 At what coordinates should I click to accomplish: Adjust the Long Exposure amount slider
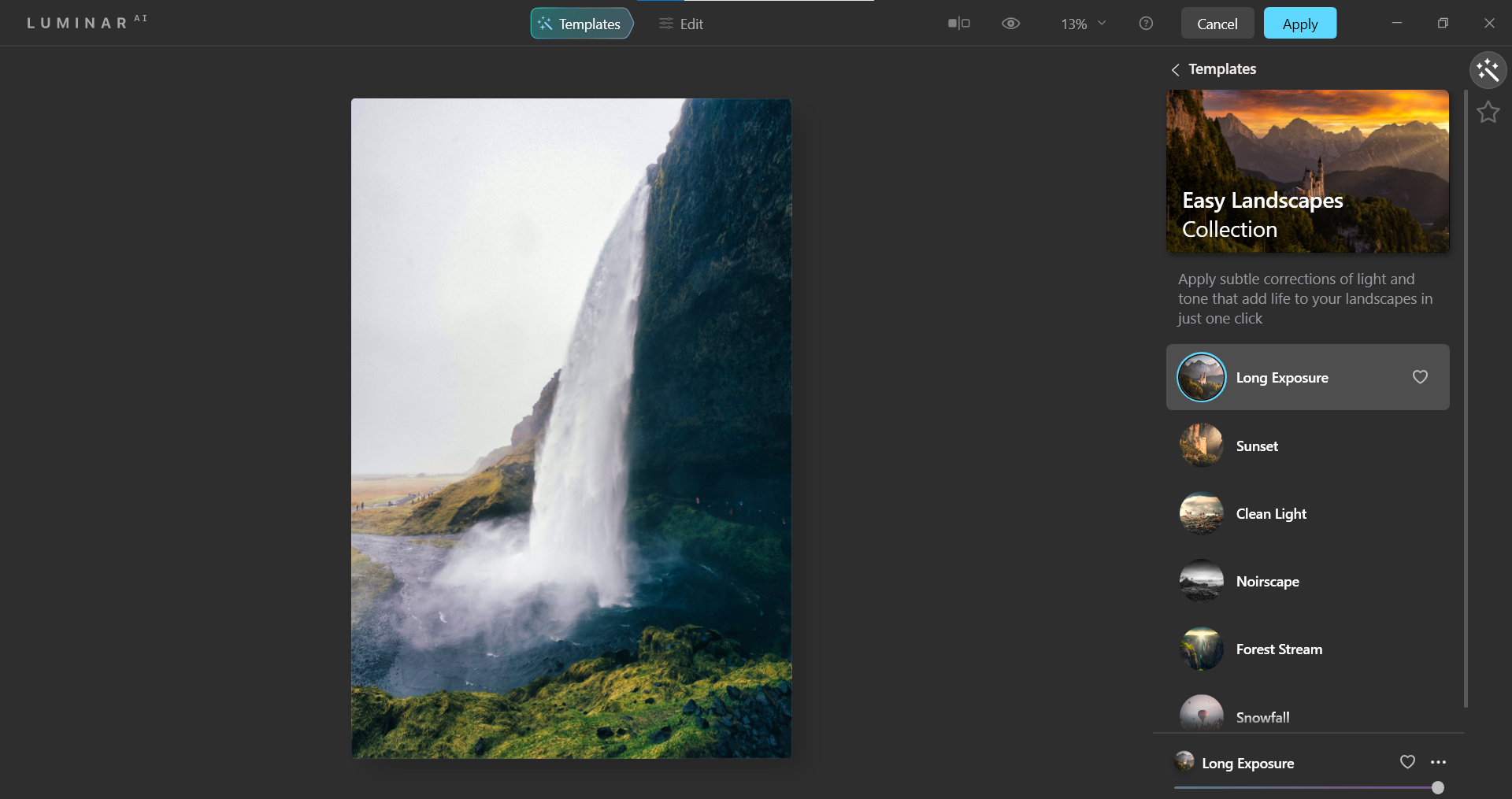point(1309,787)
